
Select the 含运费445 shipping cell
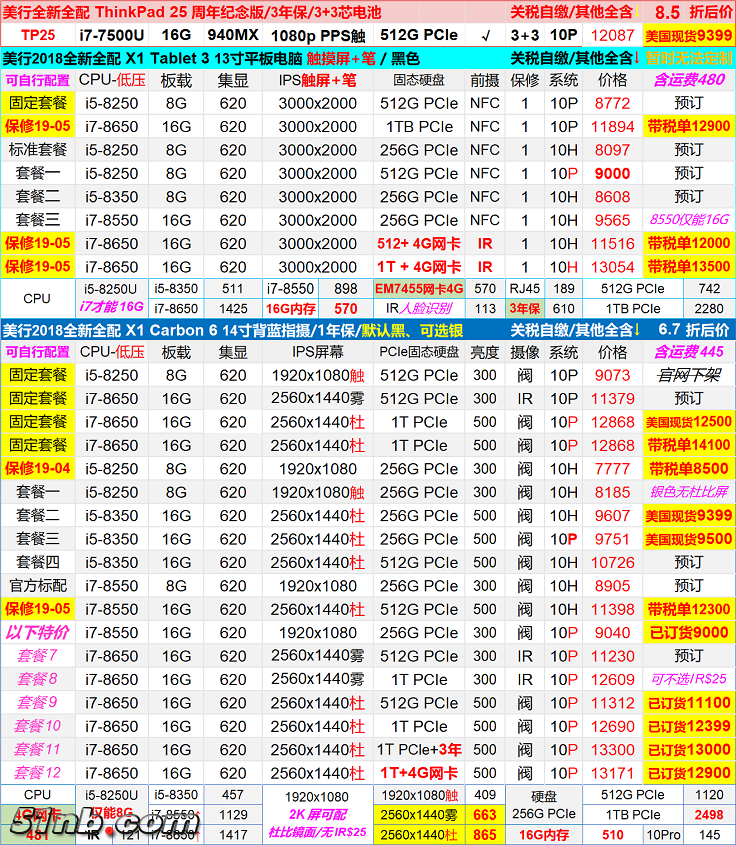(689, 352)
